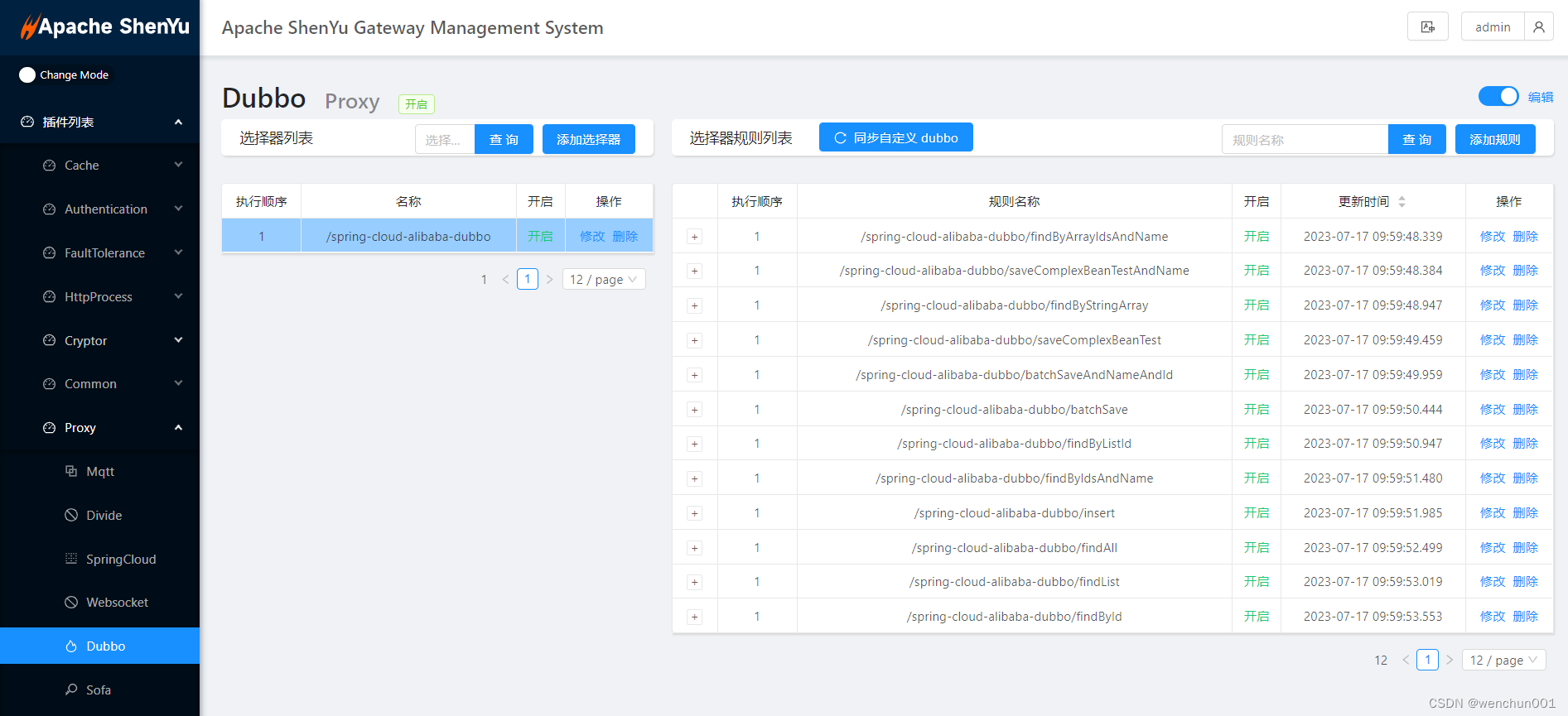Expand the Cache menu chevron
The height and width of the screenshot is (716, 1568).
pyautogui.click(x=178, y=166)
